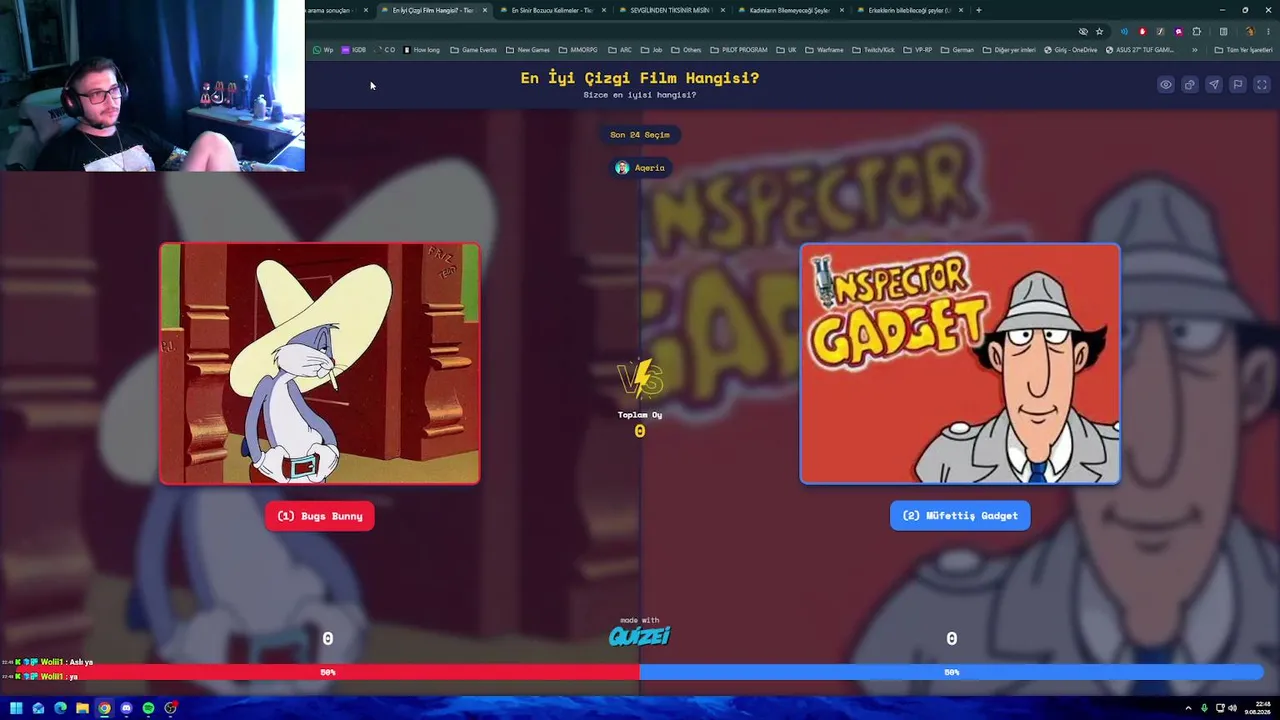Image resolution: width=1280 pixels, height=720 pixels.
Task: Open the IGDB bookmark
Action: point(354,50)
